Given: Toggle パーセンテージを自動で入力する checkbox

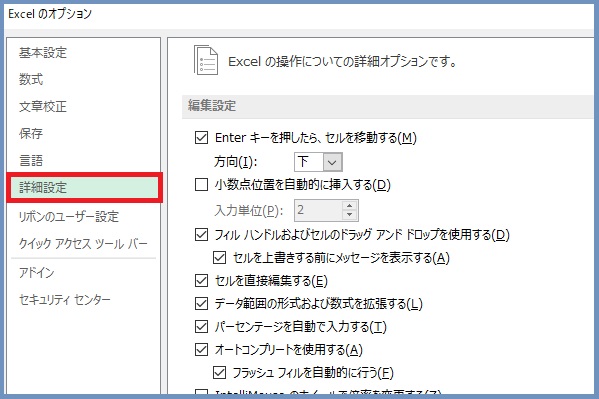Looking at the screenshot, I should pos(201,326).
